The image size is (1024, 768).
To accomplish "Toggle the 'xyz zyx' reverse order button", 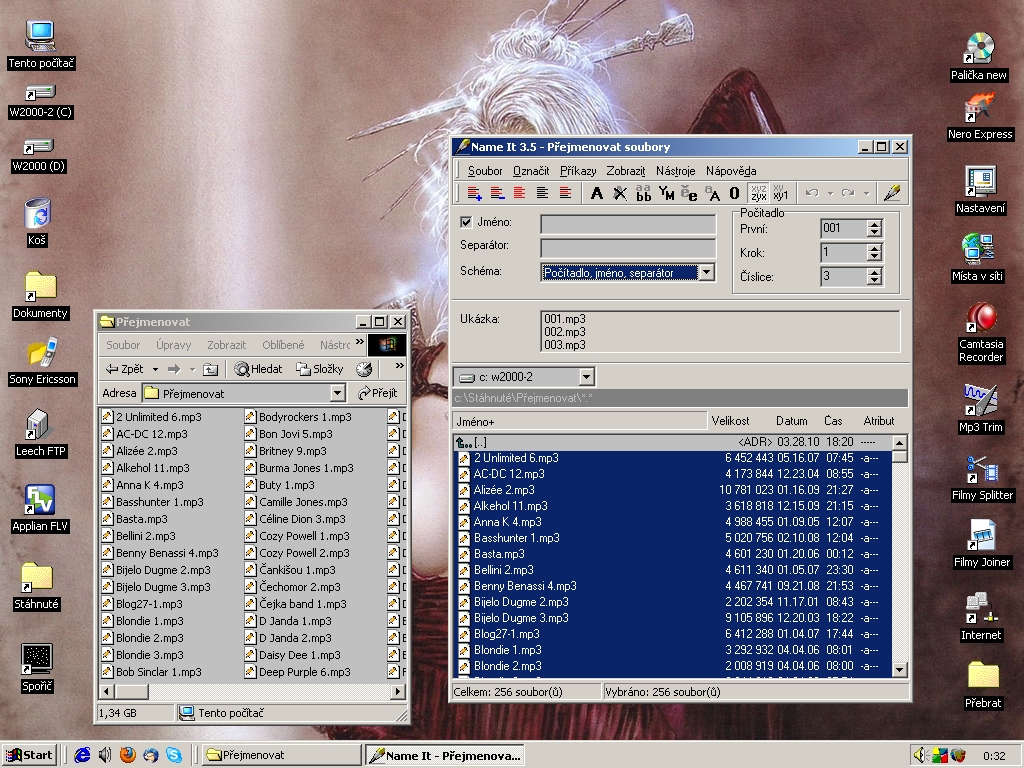I will [759, 193].
